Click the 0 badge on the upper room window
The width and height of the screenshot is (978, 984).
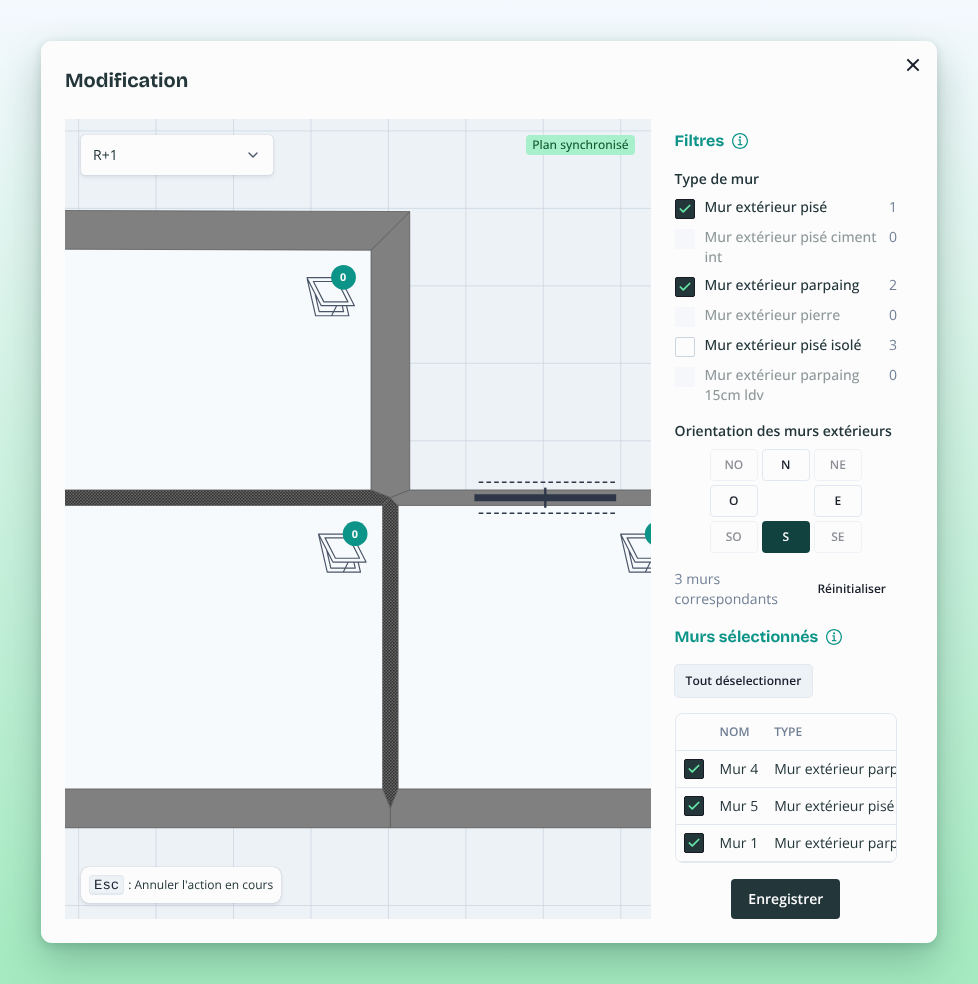click(x=343, y=277)
